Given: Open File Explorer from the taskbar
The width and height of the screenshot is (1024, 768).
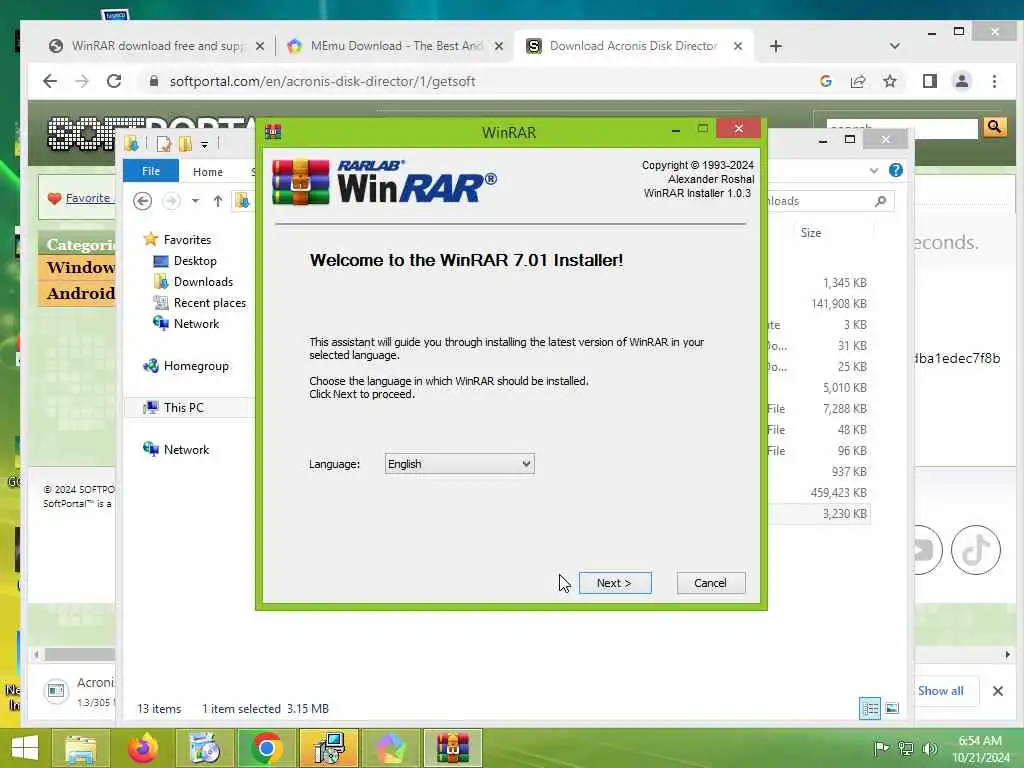Looking at the screenshot, I should 81,748.
